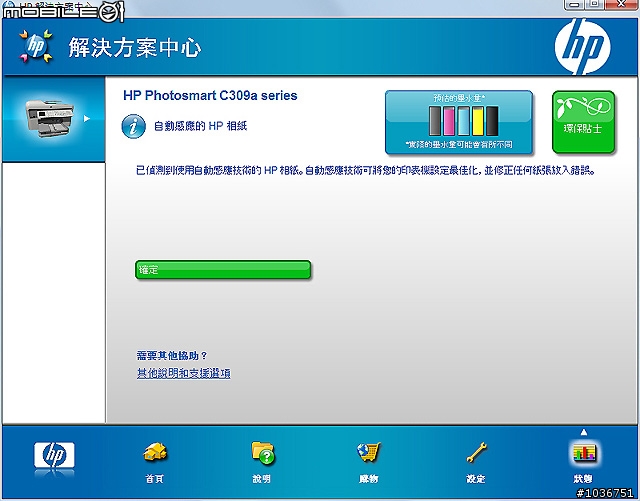Expand the printer device arrow
The height and width of the screenshot is (501, 640).
coord(87,118)
